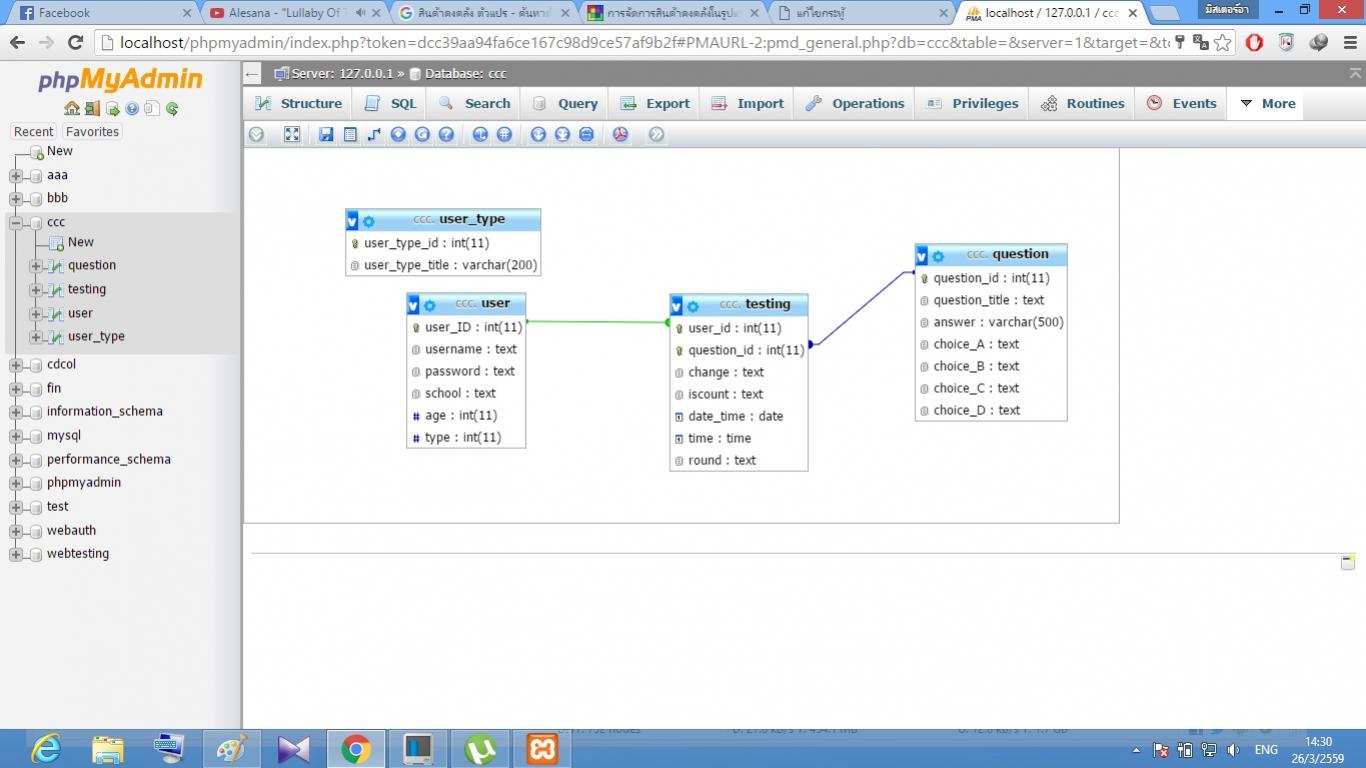Click New under ccc database
This screenshot has width=1366, height=768.
pyautogui.click(x=81, y=243)
